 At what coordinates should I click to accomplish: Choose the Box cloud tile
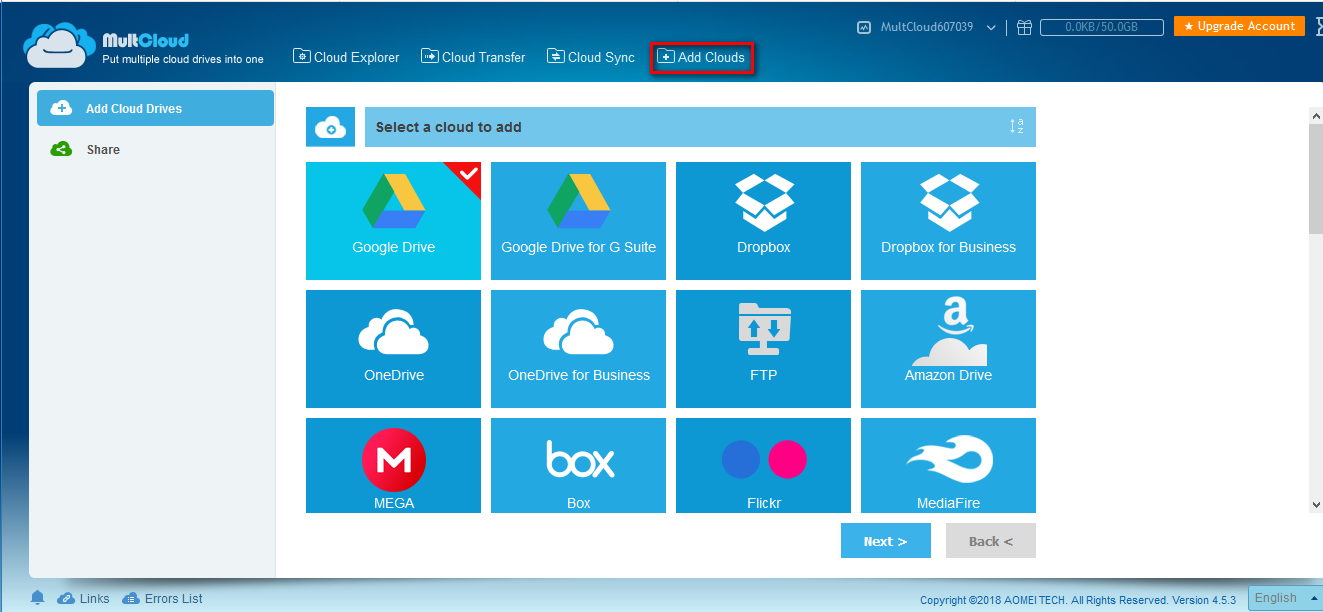click(x=578, y=465)
